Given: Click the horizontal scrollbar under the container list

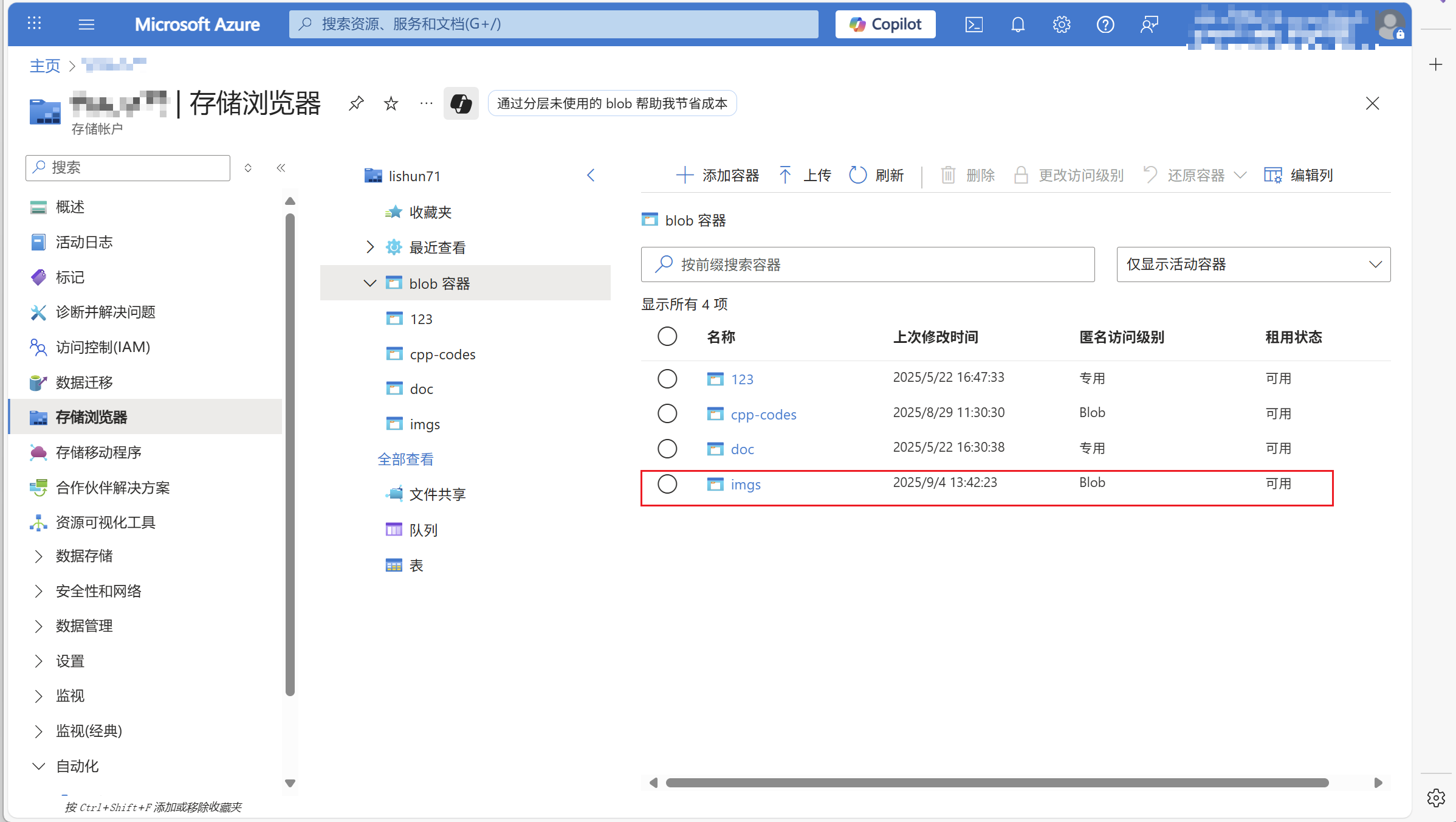Looking at the screenshot, I should [997, 782].
